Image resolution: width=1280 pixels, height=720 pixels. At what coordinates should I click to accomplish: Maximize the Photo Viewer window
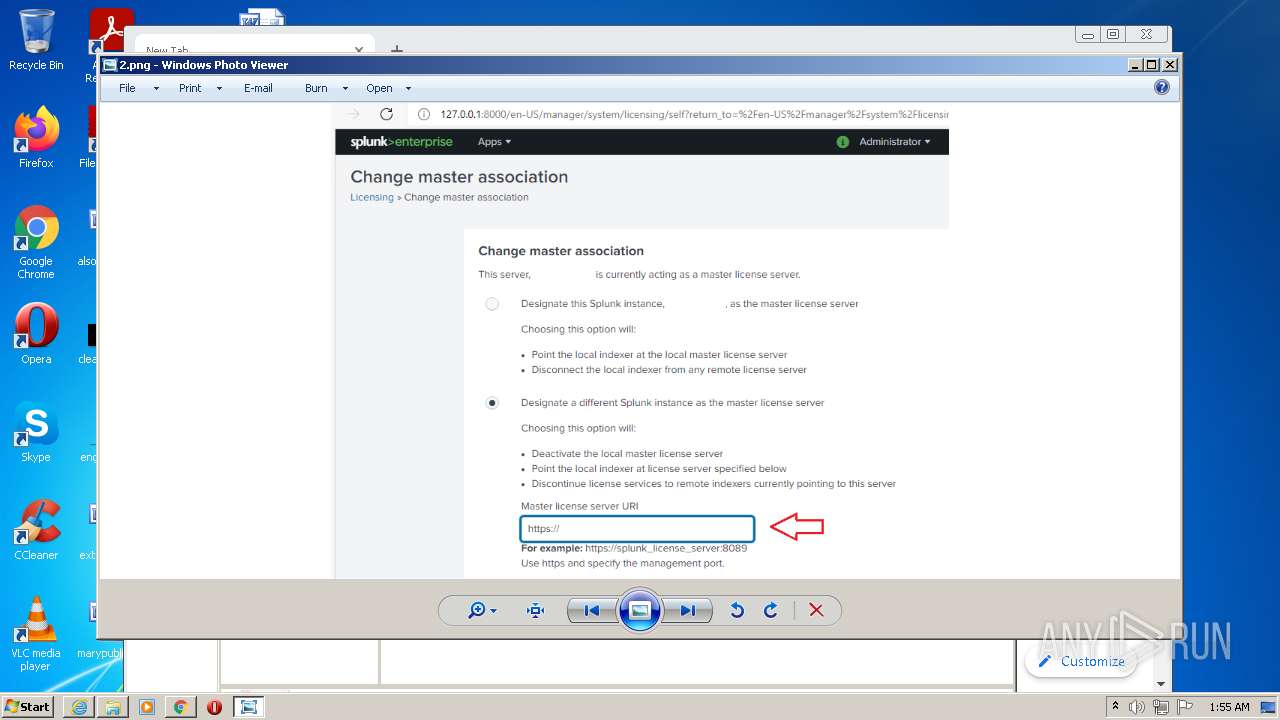1152,65
